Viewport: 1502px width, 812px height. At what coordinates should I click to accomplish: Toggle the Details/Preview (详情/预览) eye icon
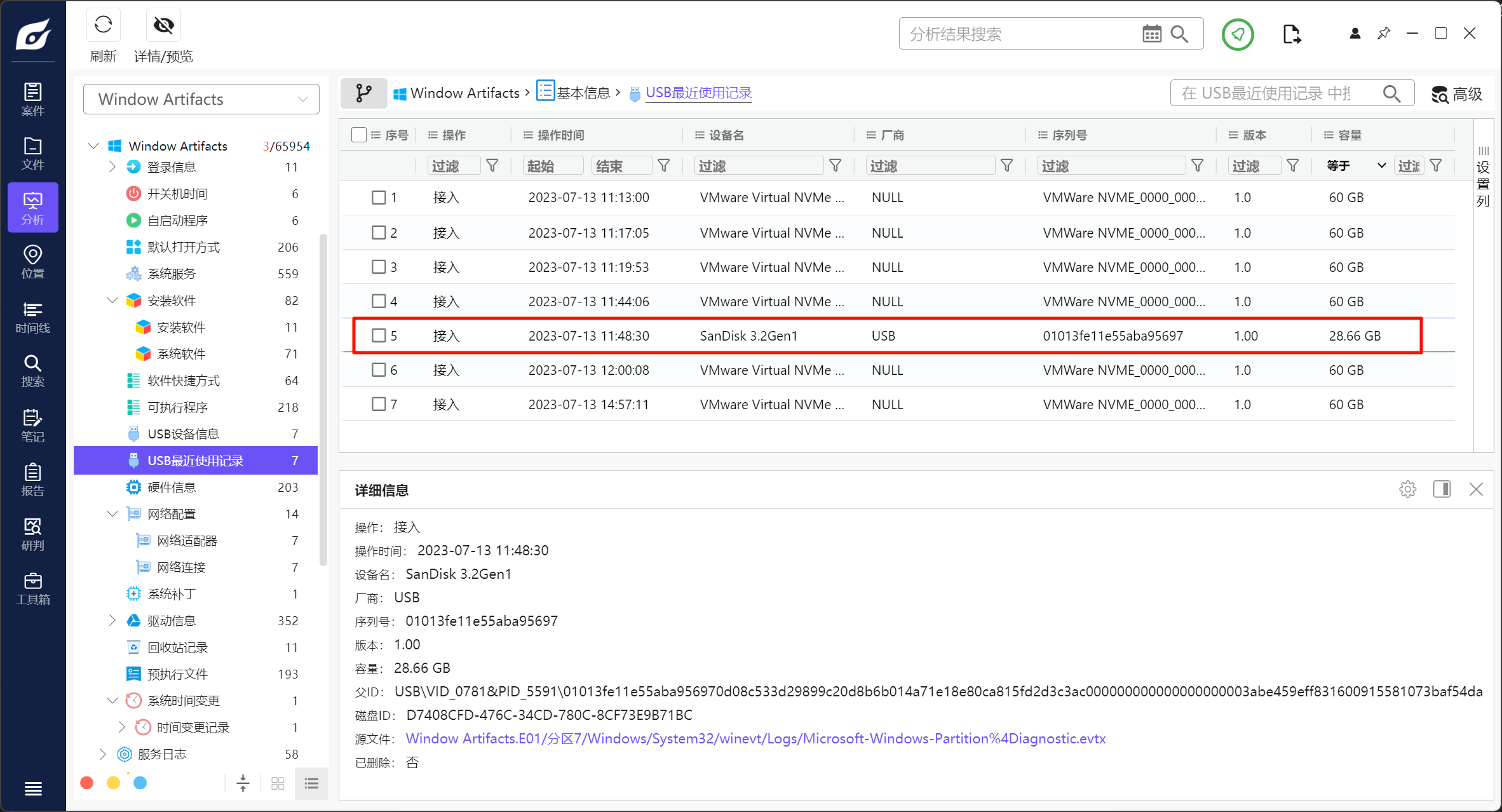coord(163,25)
